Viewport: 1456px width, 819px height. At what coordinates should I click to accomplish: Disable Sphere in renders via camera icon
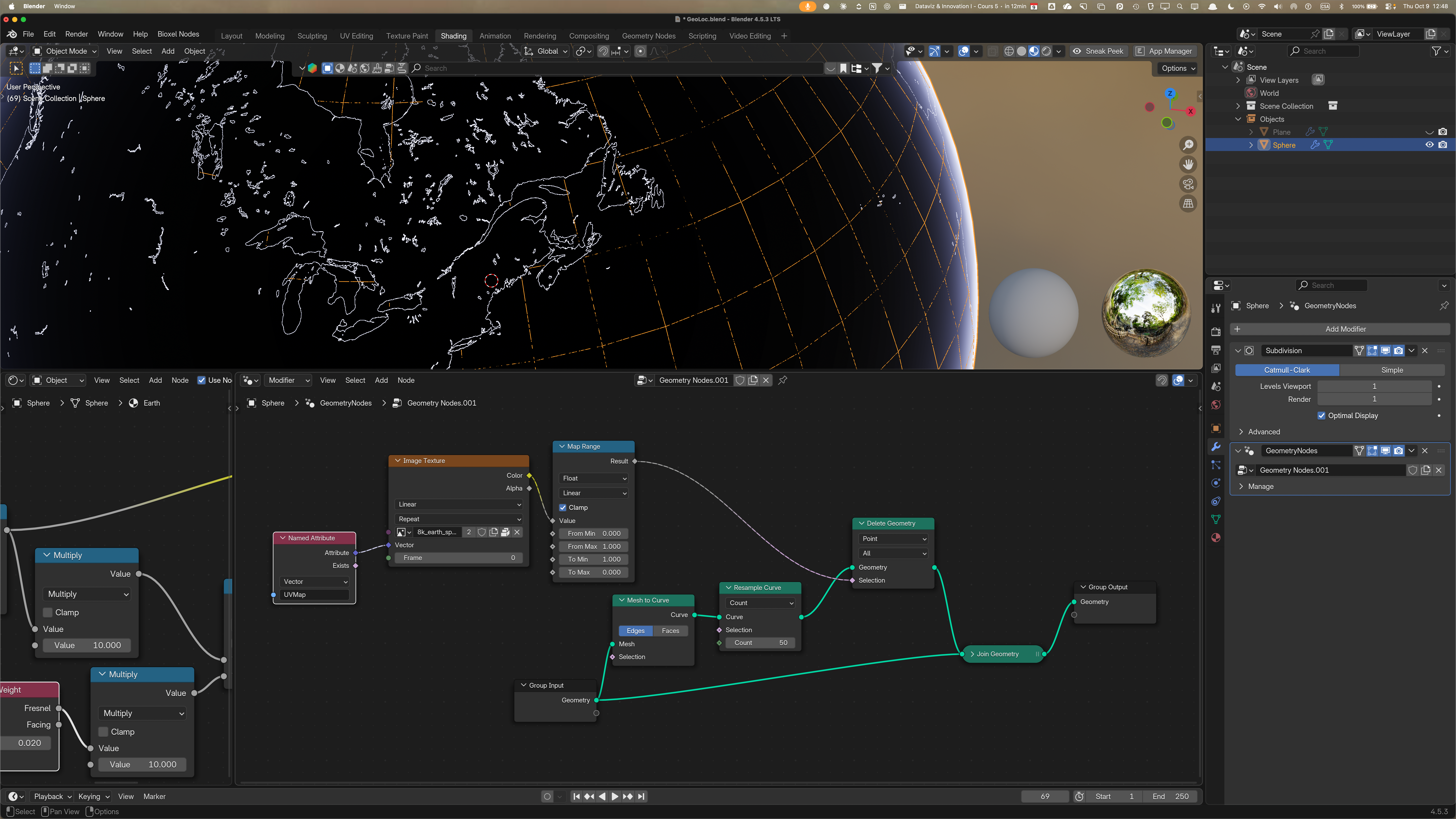[x=1443, y=145]
